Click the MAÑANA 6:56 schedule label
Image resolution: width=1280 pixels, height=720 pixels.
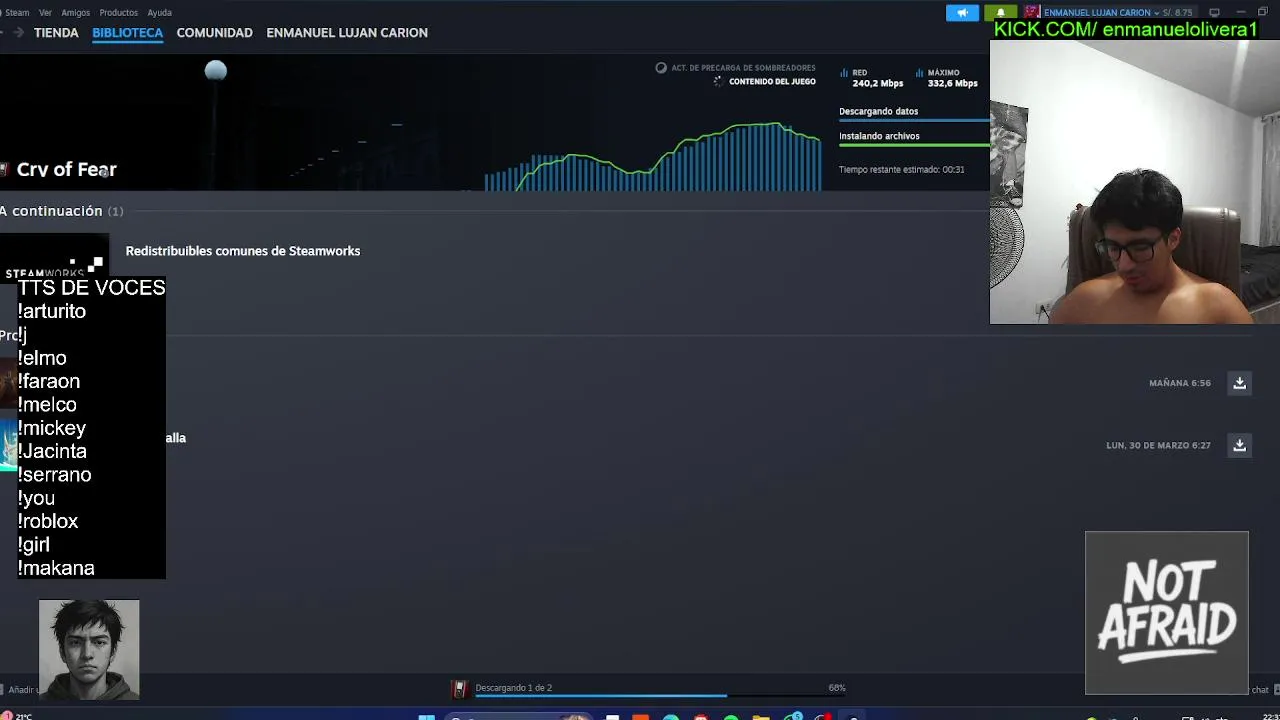(x=1179, y=383)
